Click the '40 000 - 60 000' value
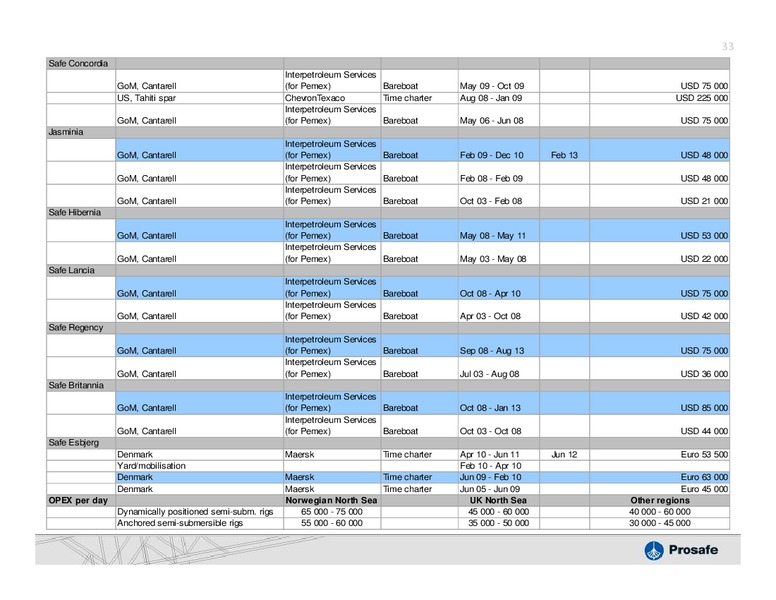This screenshot has width=776, height=600. [660, 512]
